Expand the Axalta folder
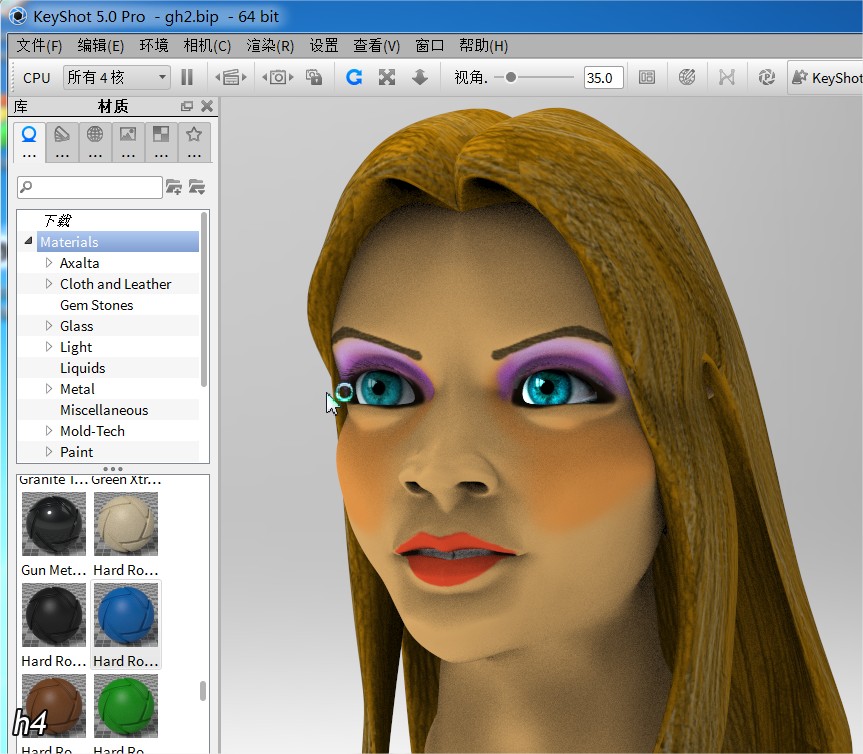Image resolution: width=863 pixels, height=754 pixels. 49,263
